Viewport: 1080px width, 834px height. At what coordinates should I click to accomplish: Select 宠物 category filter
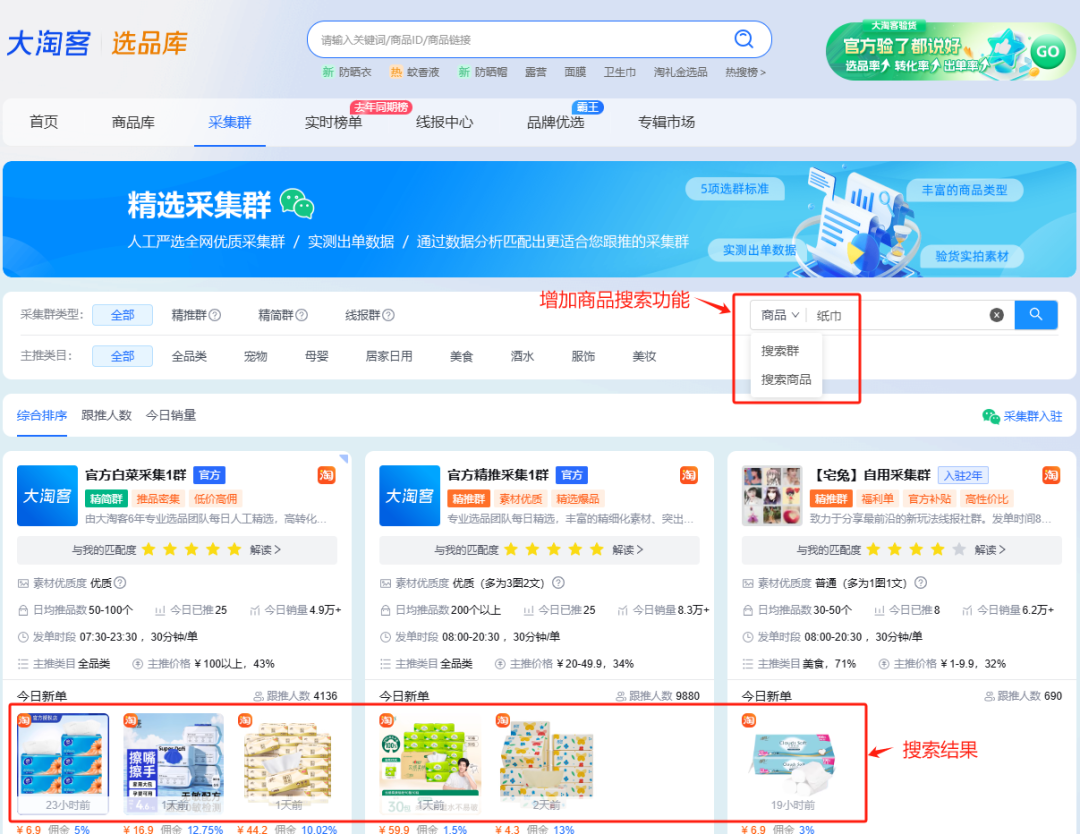pos(256,356)
